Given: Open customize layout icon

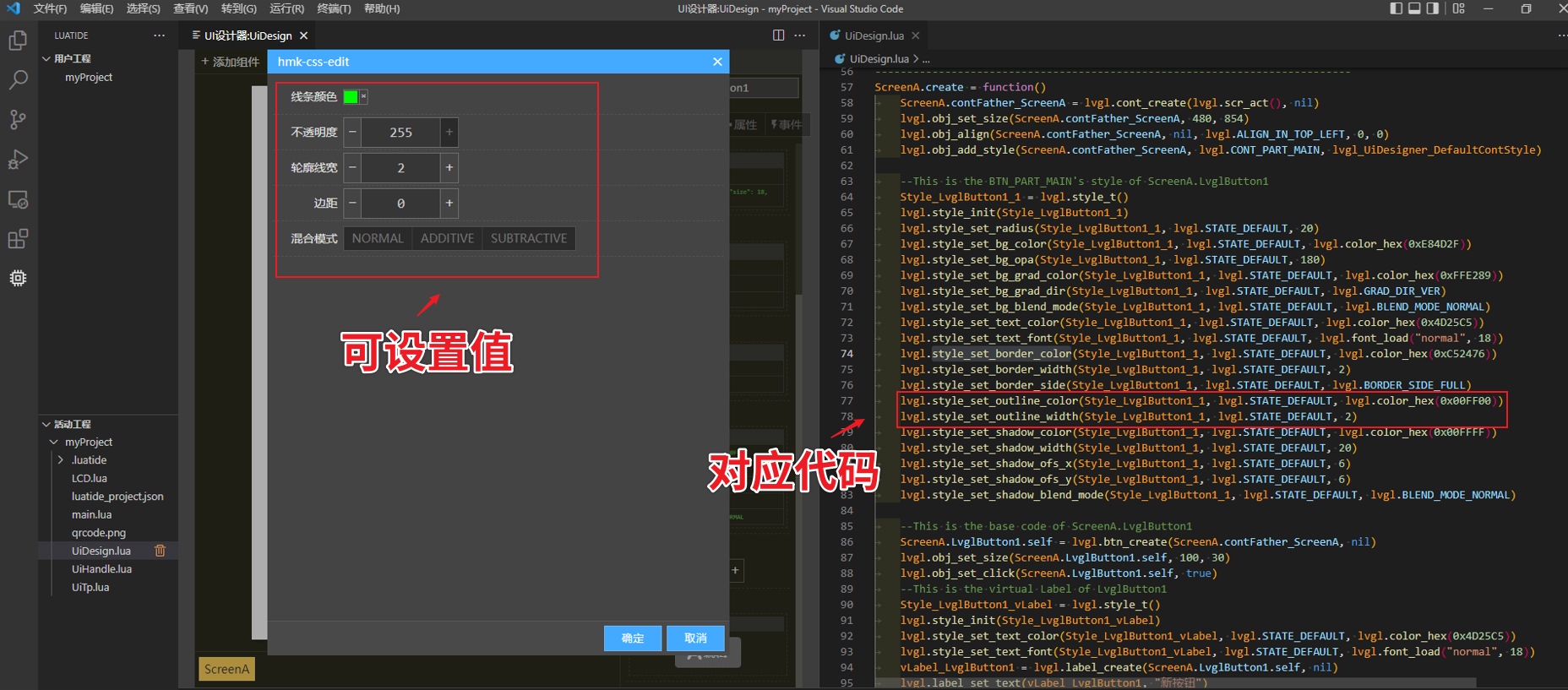Looking at the screenshot, I should [1459, 8].
